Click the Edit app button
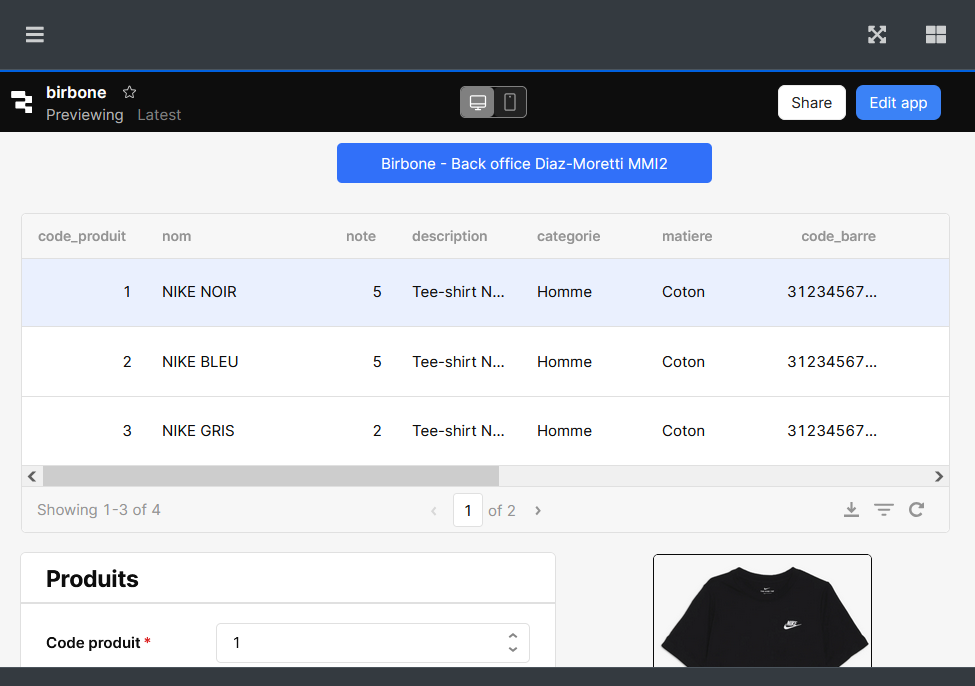 pos(898,102)
